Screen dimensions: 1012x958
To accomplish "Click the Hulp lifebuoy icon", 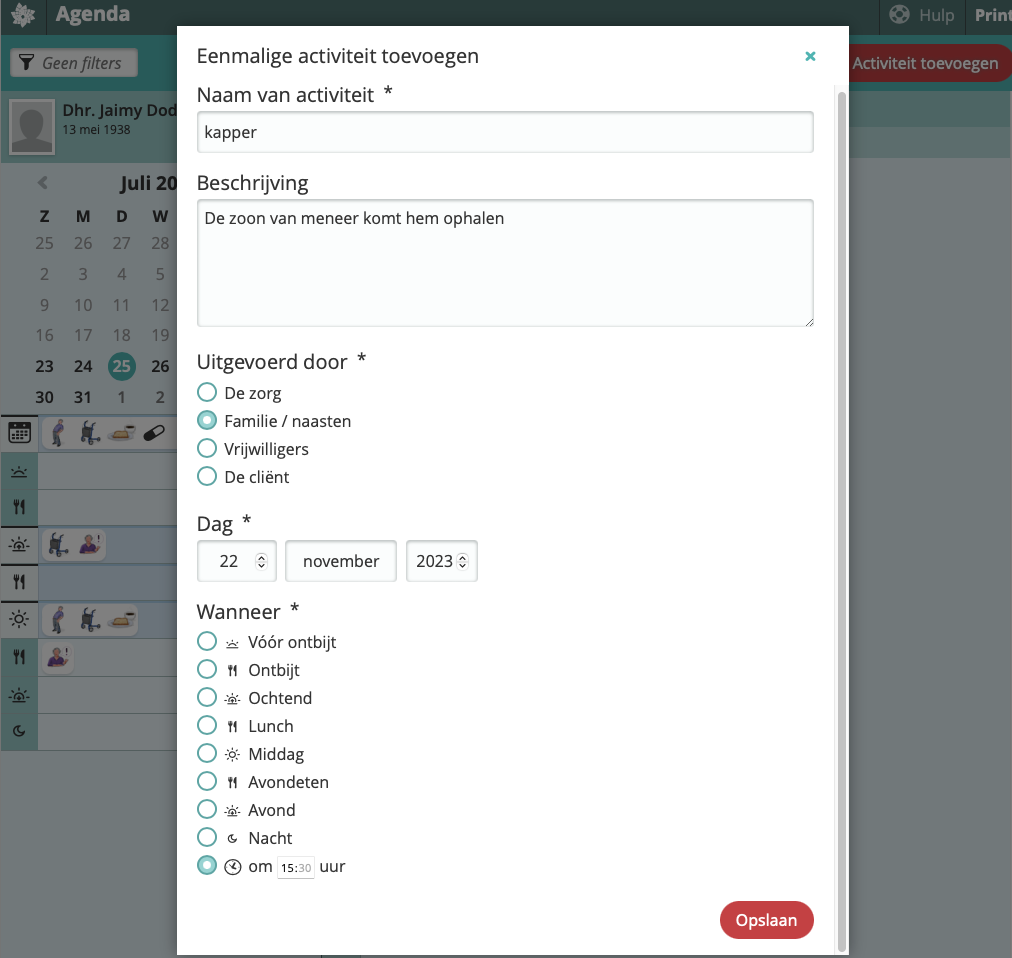I will click(899, 15).
